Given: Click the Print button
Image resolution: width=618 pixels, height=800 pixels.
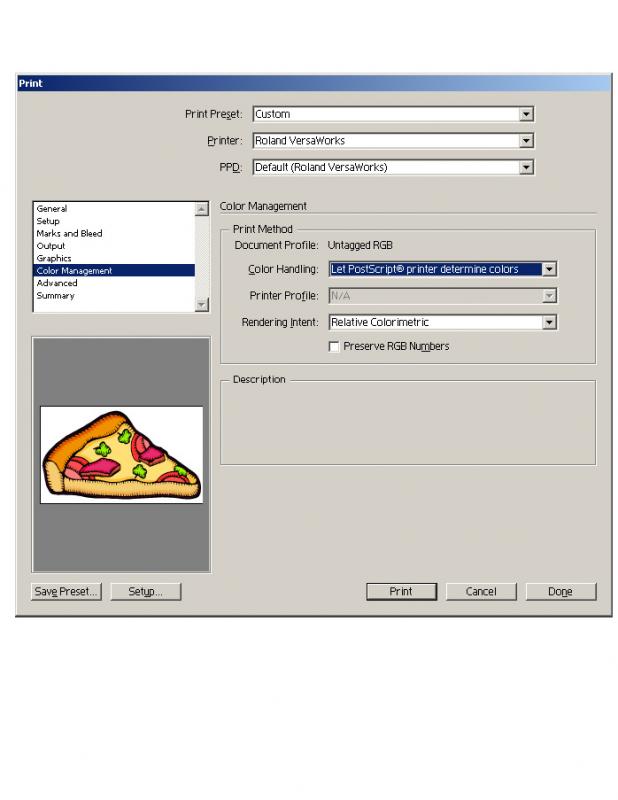Looking at the screenshot, I should click(x=401, y=591).
